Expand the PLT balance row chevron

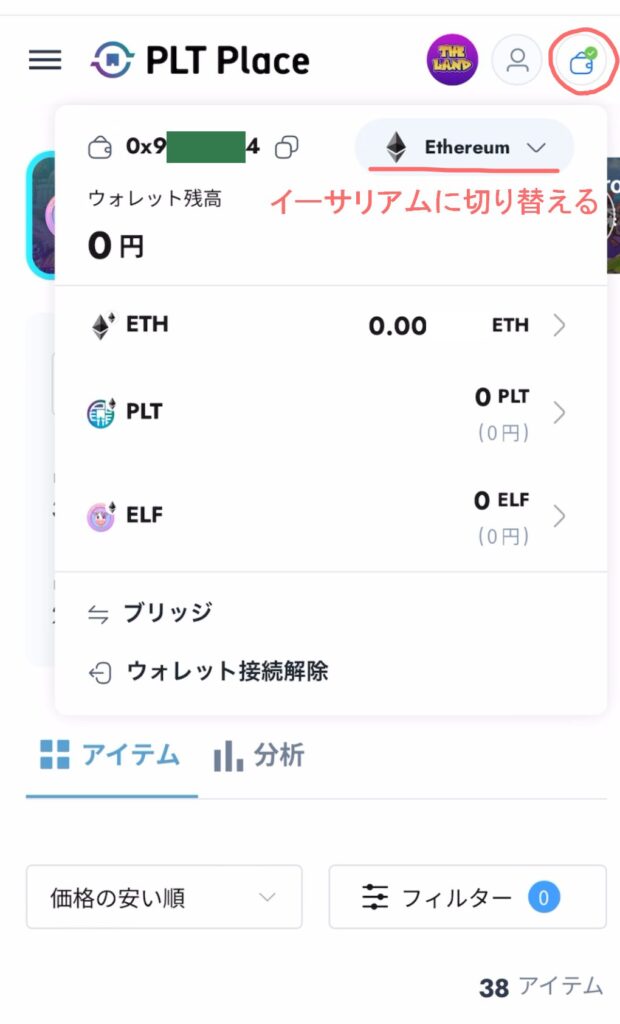(559, 413)
